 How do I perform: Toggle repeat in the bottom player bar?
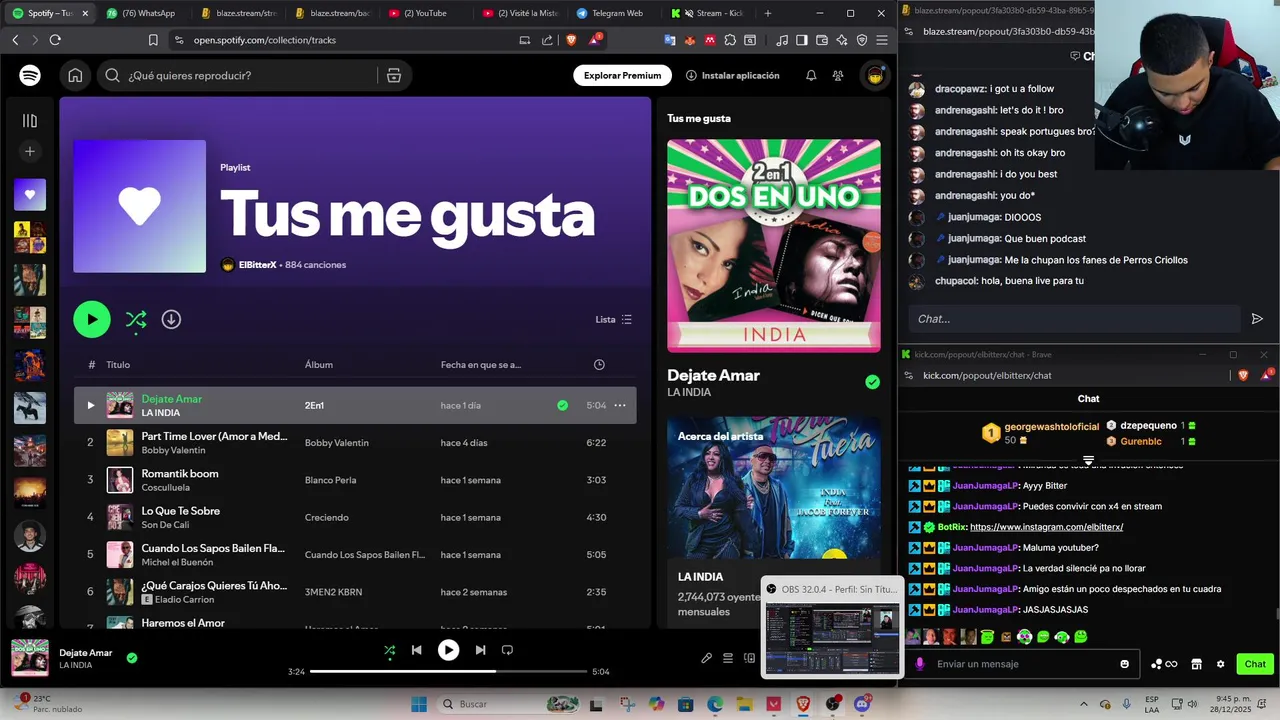click(507, 650)
